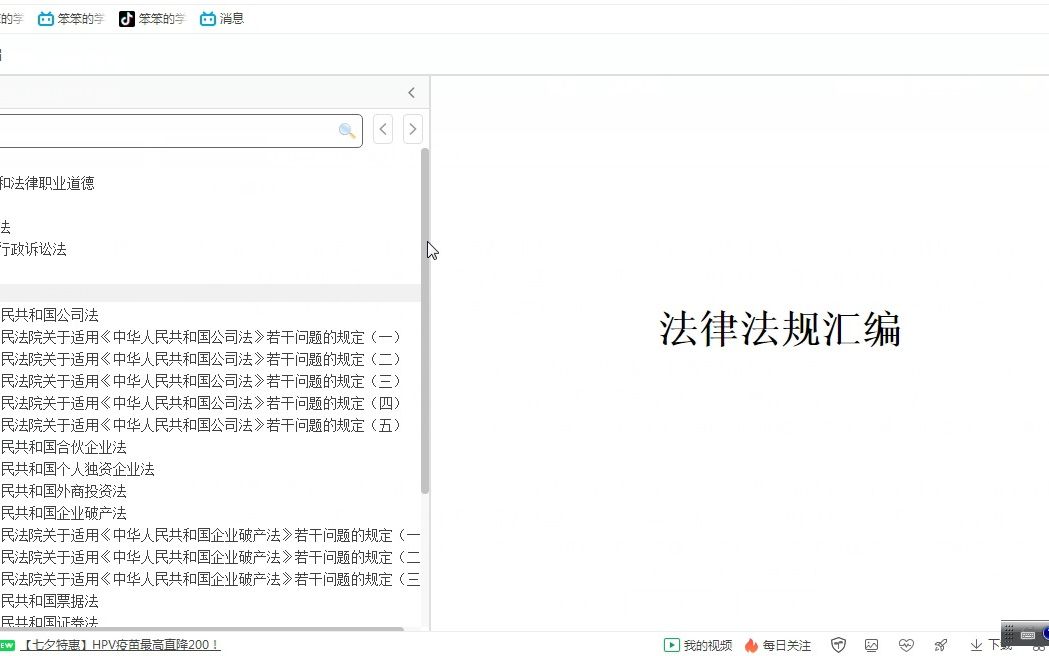Click inside the sidebar search input field
The width and height of the screenshot is (1049, 656).
[170, 130]
